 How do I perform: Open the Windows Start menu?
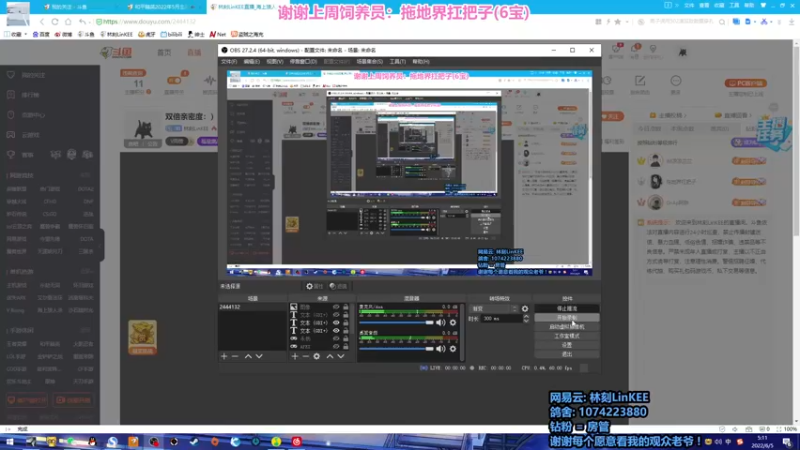coord(9,442)
